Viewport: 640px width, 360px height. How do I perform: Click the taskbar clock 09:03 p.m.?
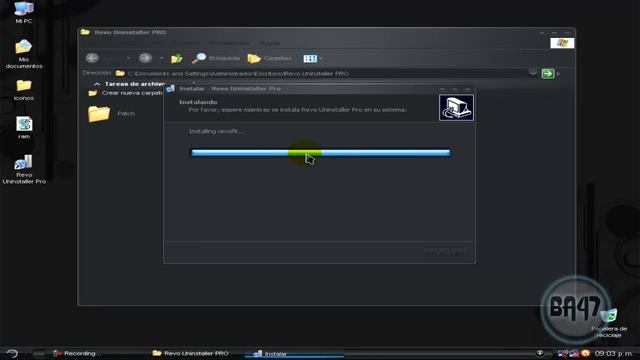click(x=613, y=353)
